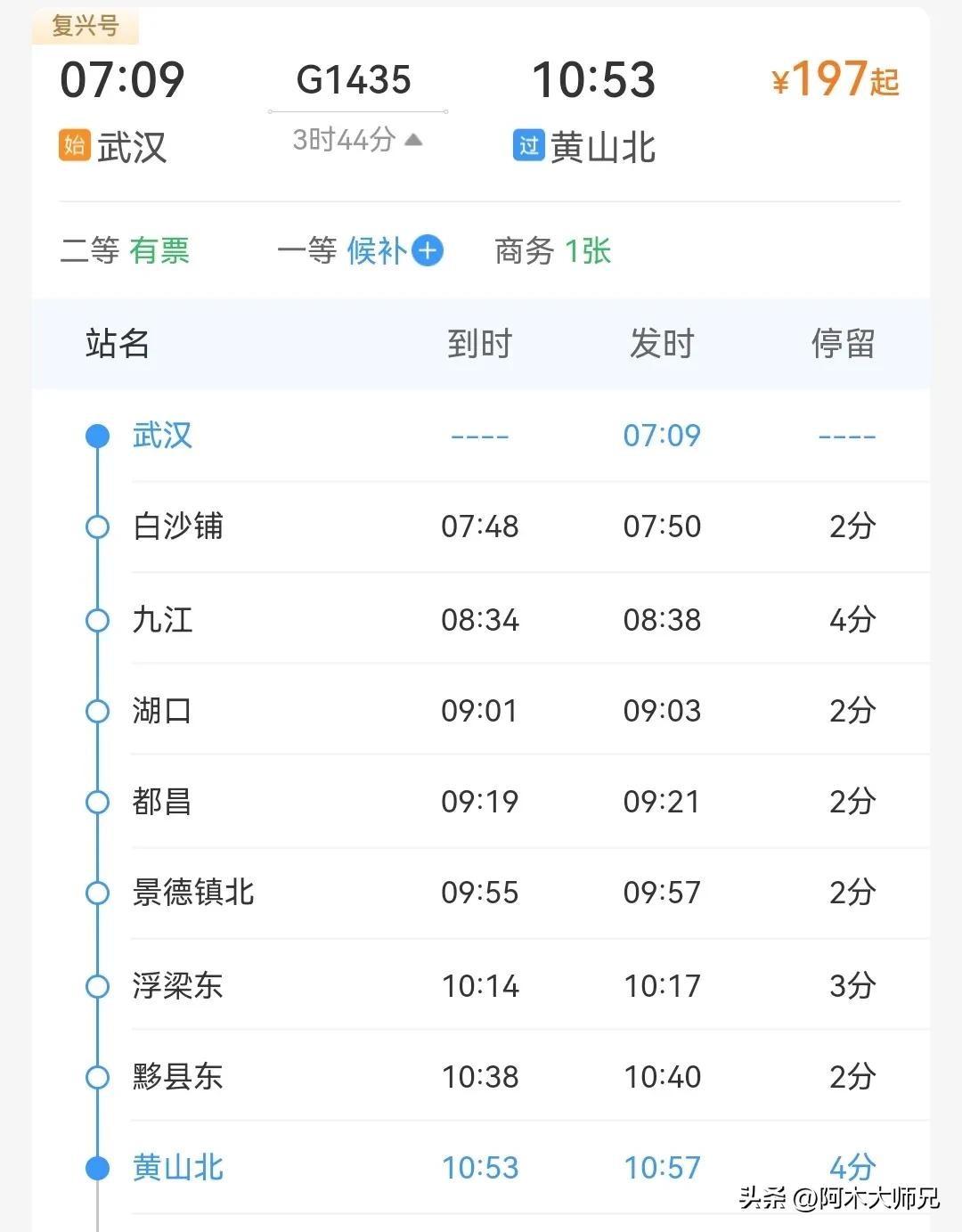Collapse stop list via 3时44分 arrow

coord(413,139)
